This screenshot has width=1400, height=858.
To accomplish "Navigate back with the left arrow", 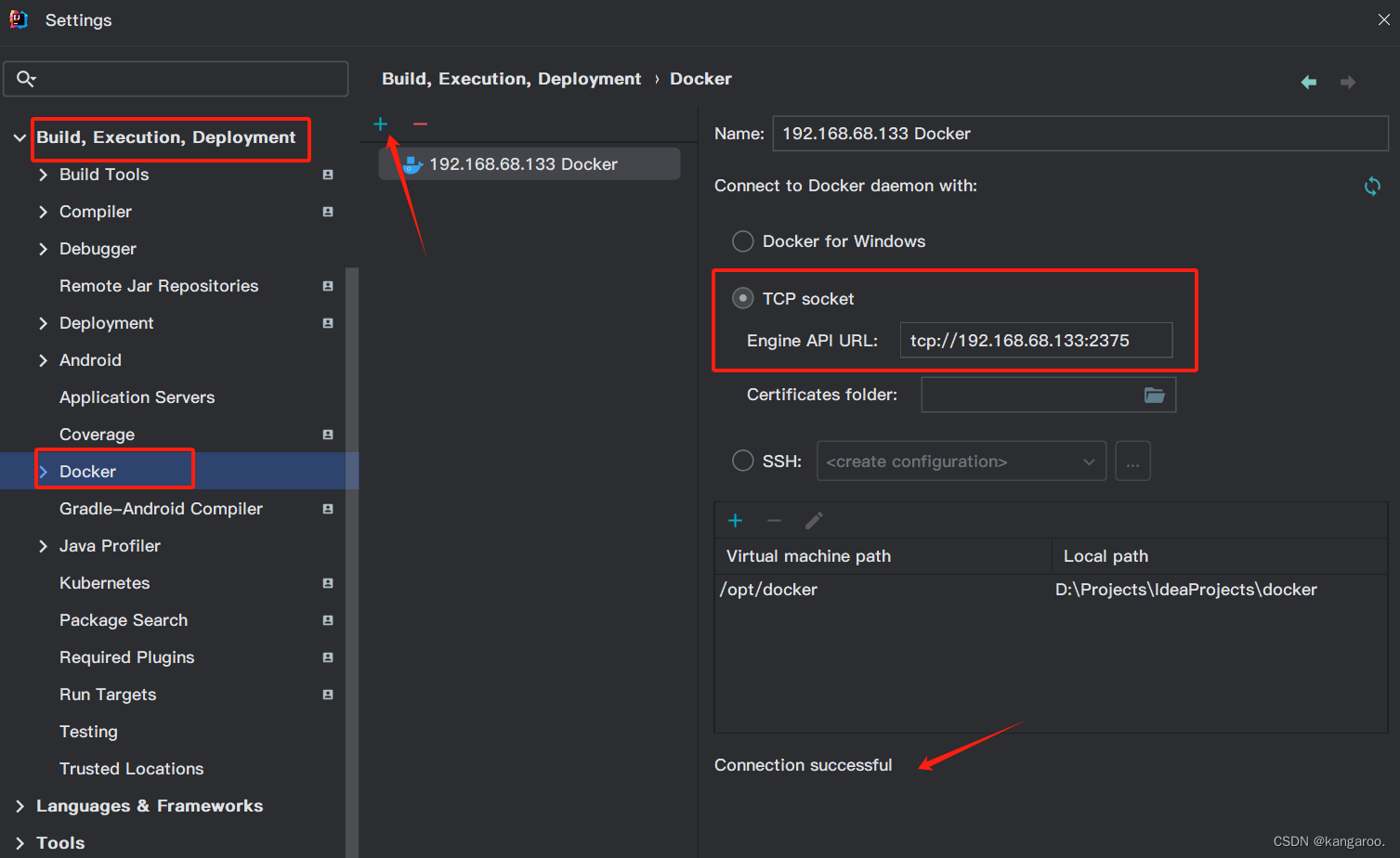I will (1309, 82).
